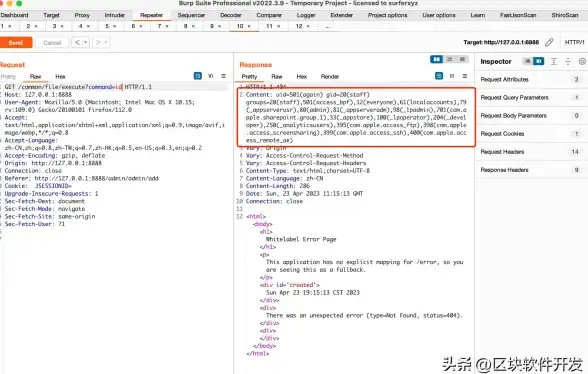Go forward to next request in history
This screenshot has height=374, width=588.
pos(98,42)
